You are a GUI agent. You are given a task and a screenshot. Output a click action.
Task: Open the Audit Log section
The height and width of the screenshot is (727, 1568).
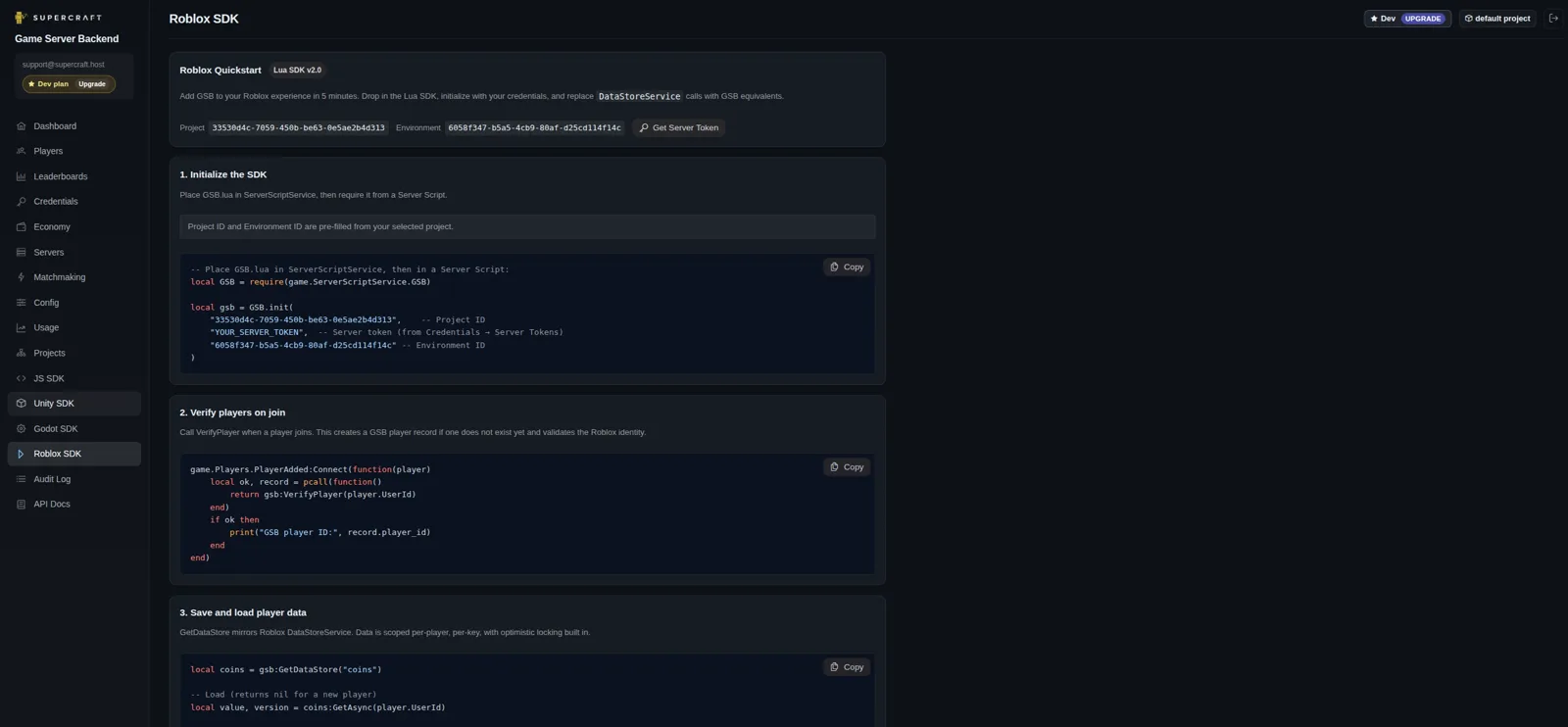[x=51, y=479]
